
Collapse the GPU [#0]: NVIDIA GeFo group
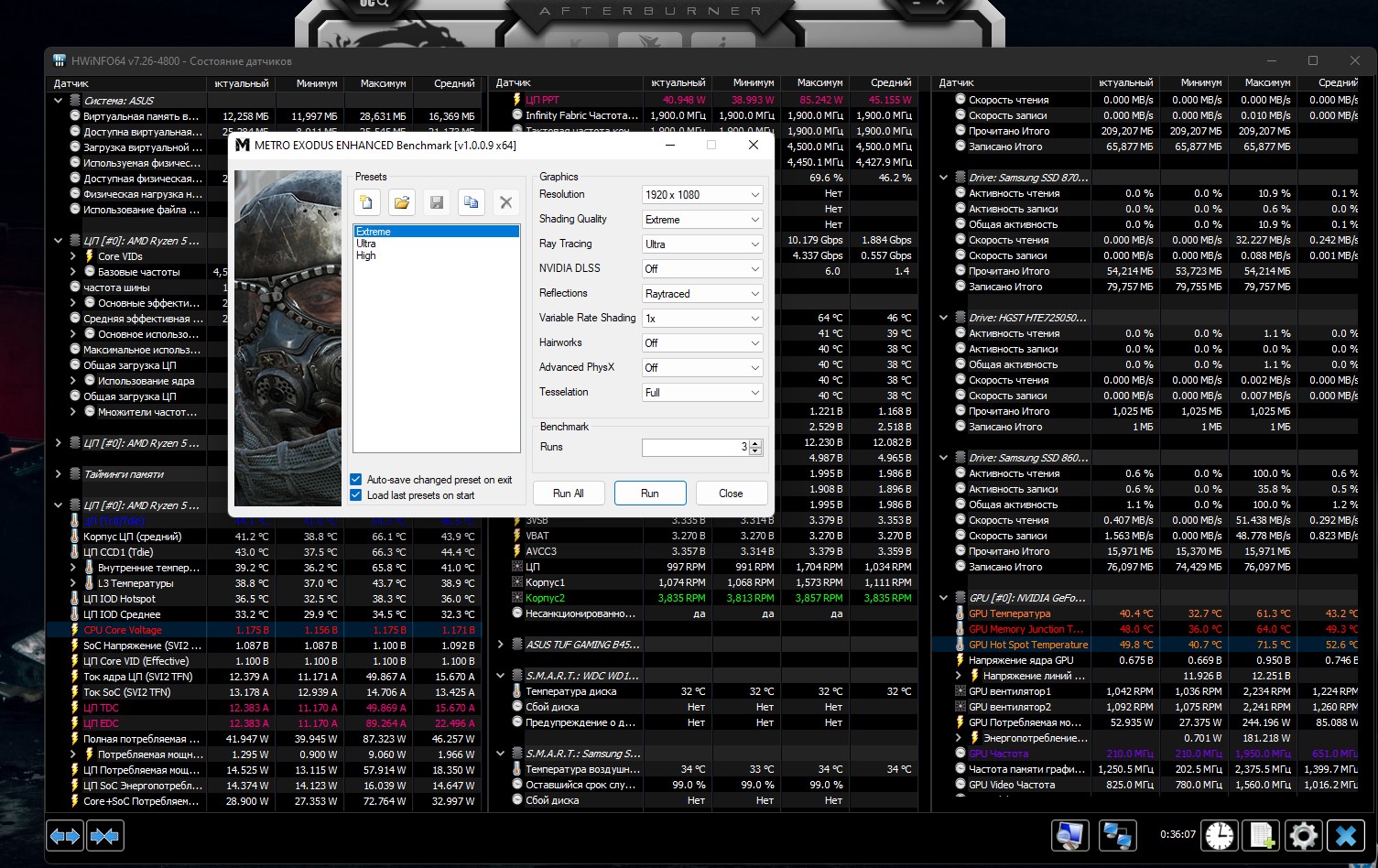coord(944,598)
